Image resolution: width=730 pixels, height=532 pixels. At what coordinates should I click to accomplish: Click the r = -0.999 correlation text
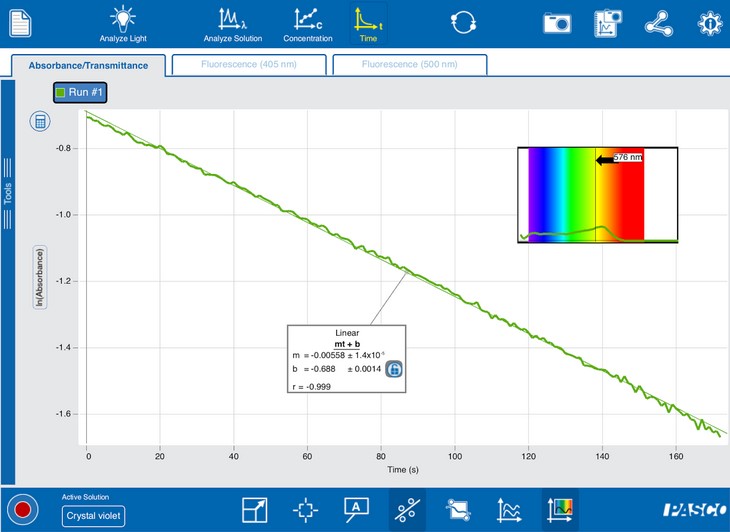(x=311, y=387)
